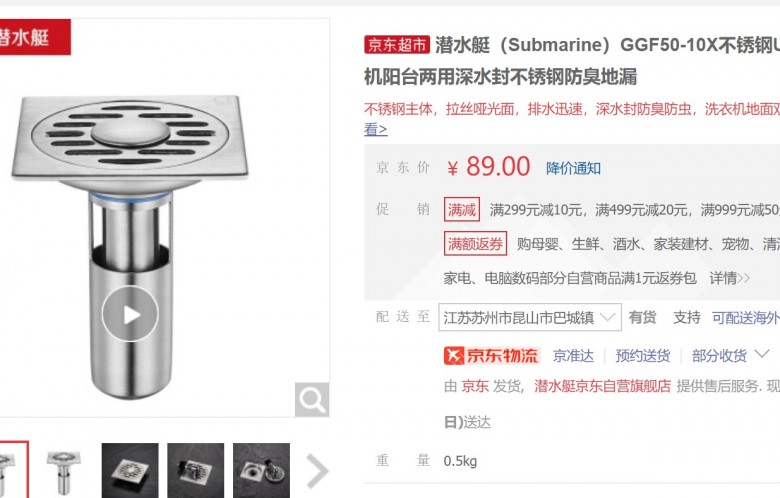Click 可配送海外 overseas delivery link
Image resolution: width=780 pixels, height=498 pixels.
coord(746,317)
